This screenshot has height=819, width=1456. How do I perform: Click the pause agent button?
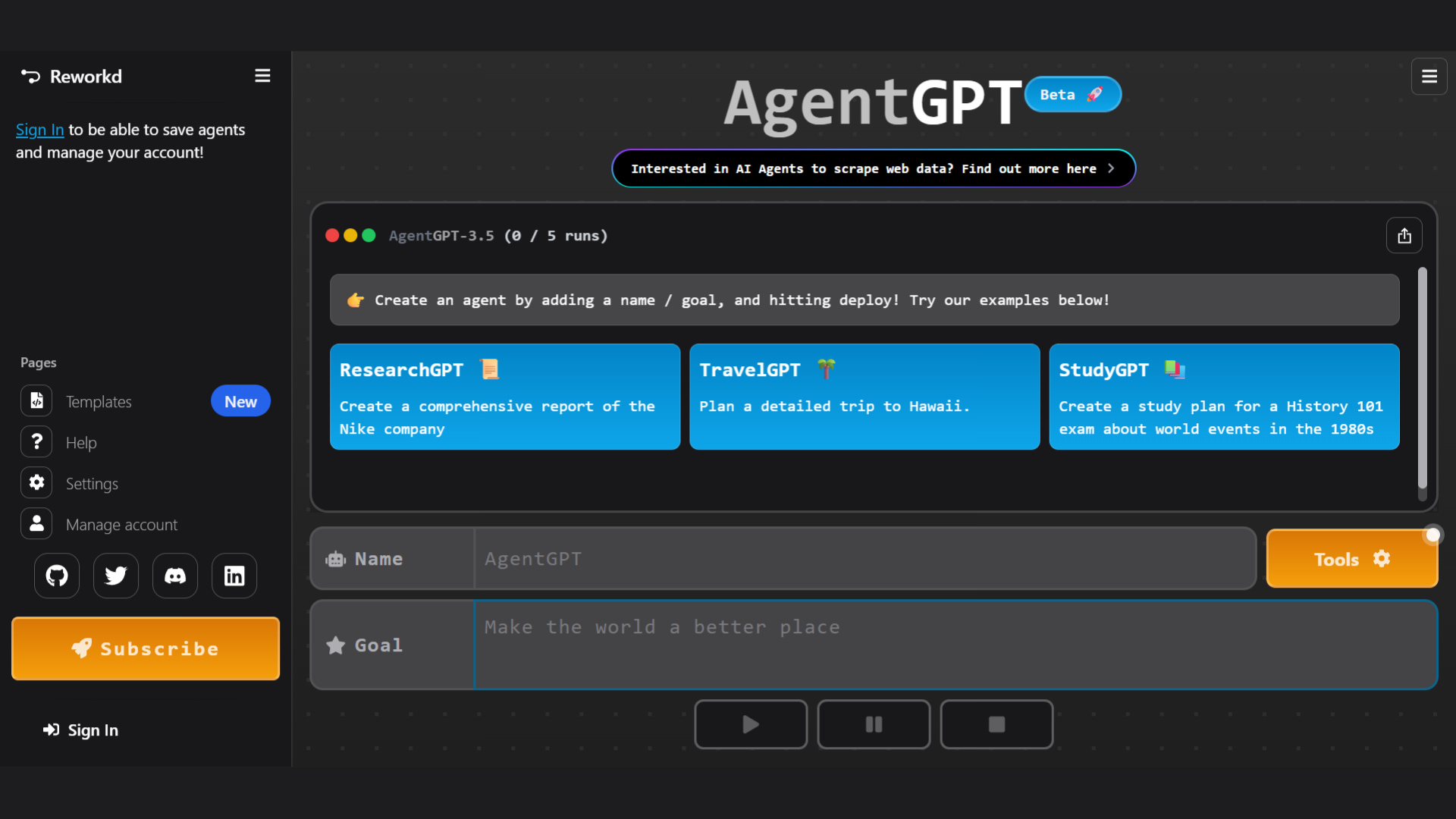pyautogui.click(x=874, y=725)
